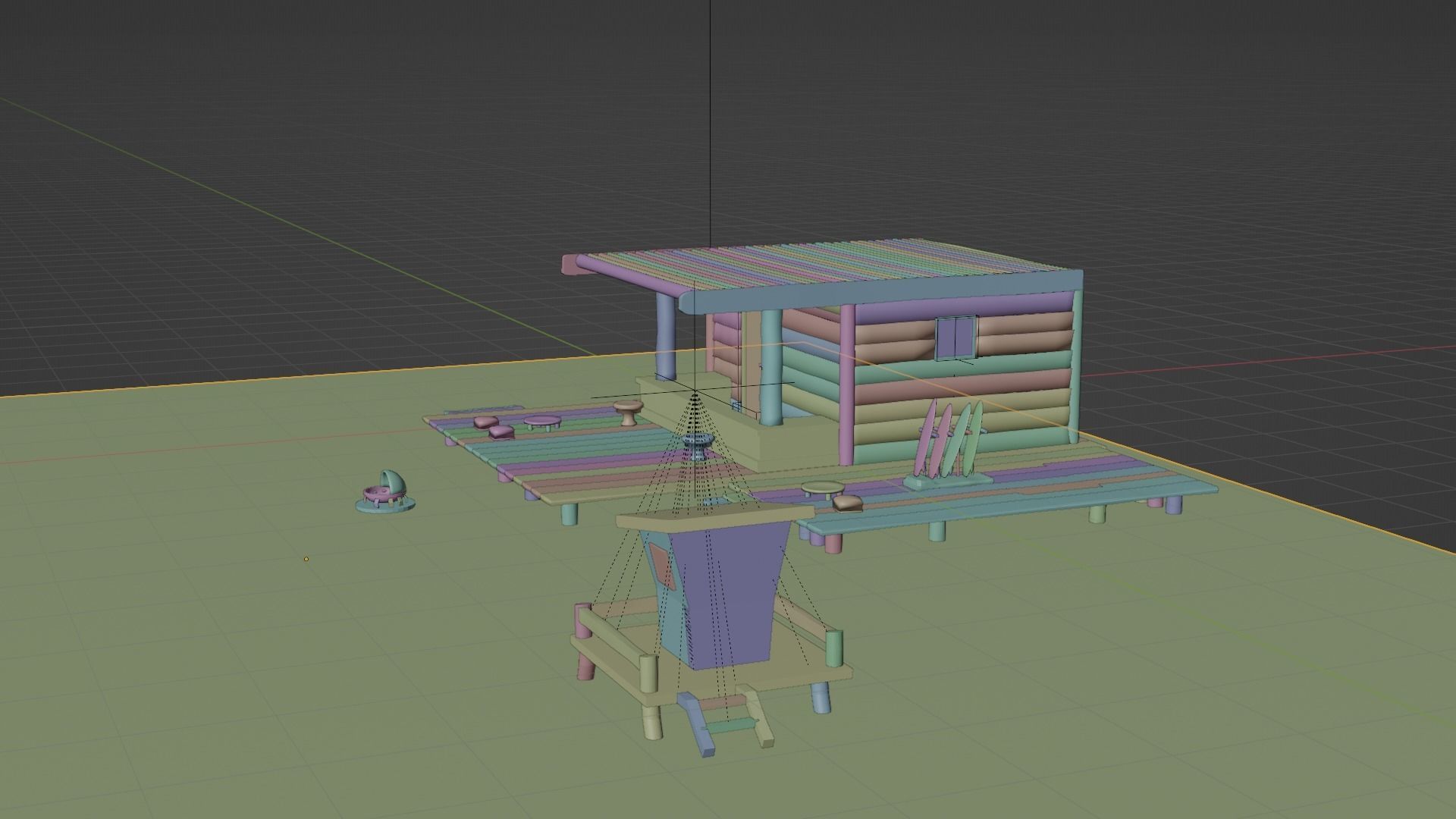Select the blue porch support post
Screen dimensions: 1456x819
tap(665, 337)
